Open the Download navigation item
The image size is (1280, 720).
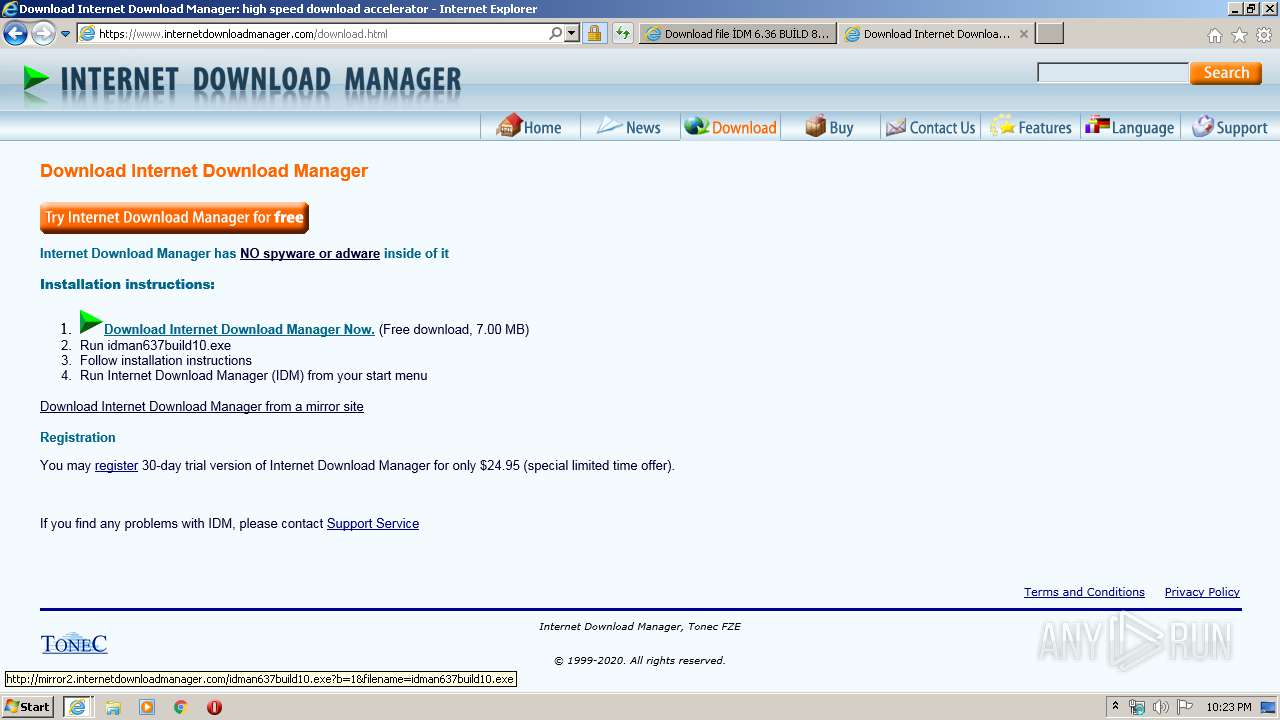(730, 127)
